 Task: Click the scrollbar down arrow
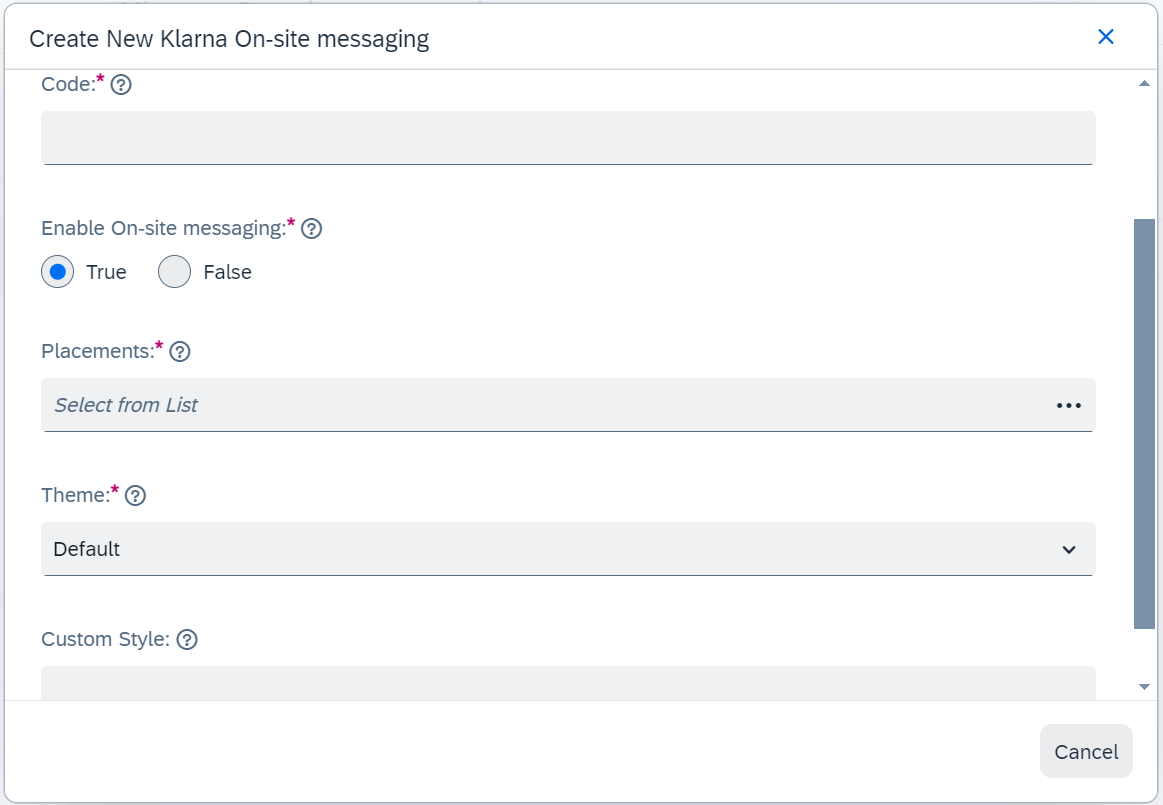tap(1144, 687)
